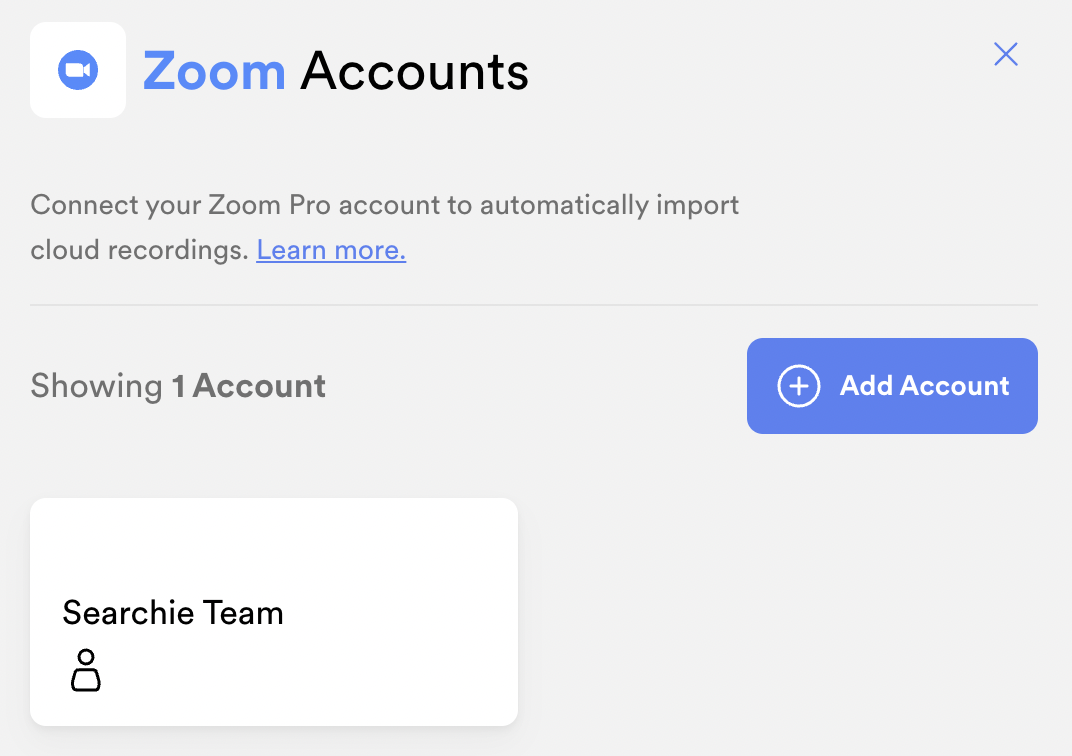Close the Zoom Accounts dialog
Image resolution: width=1072 pixels, height=756 pixels.
pyautogui.click(x=1006, y=54)
